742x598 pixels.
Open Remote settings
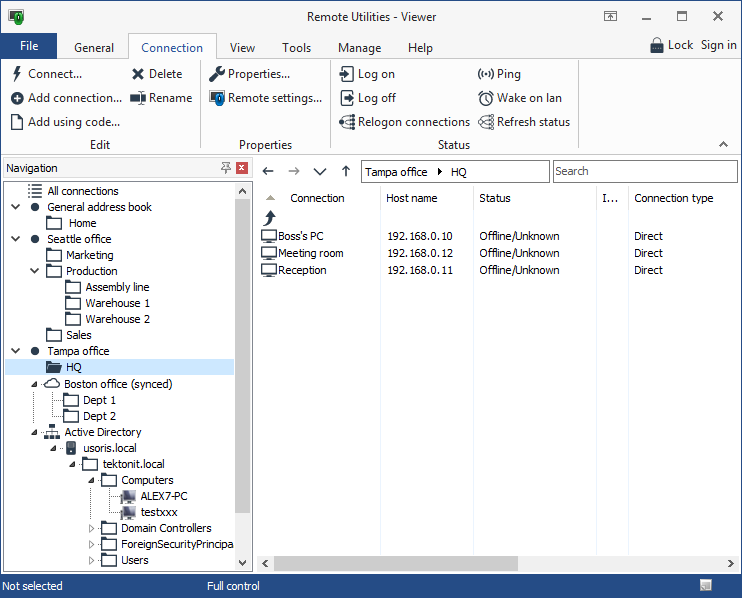(x=266, y=98)
